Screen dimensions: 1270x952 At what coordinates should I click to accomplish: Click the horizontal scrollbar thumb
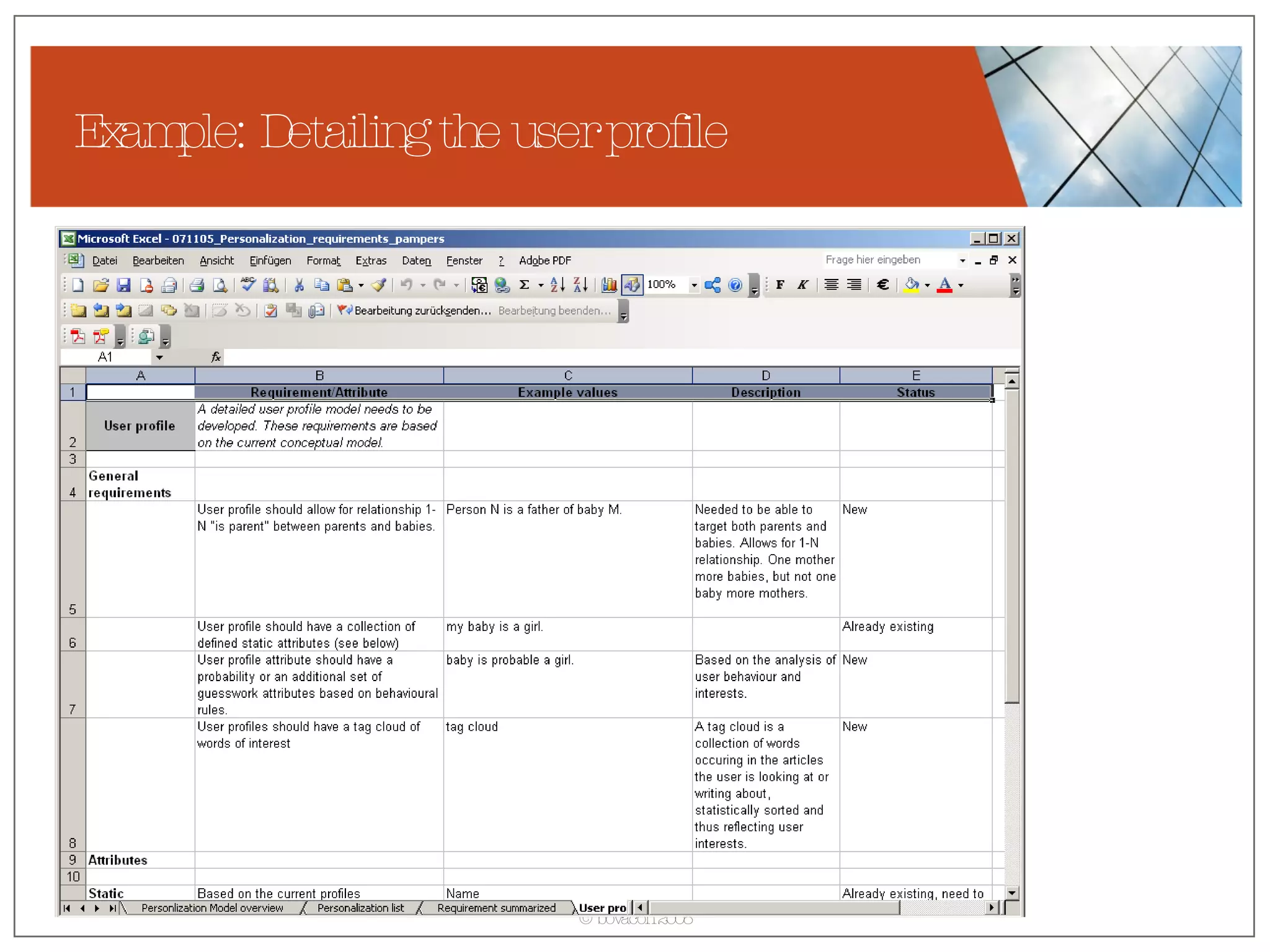tap(774, 908)
